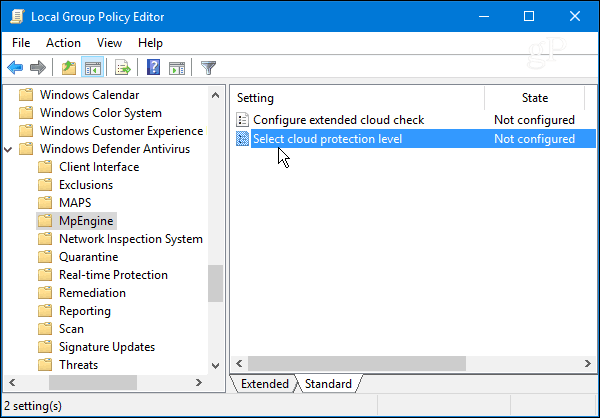Click the tree pane scroll left arrow
This screenshot has width=600, height=418.
point(12,382)
